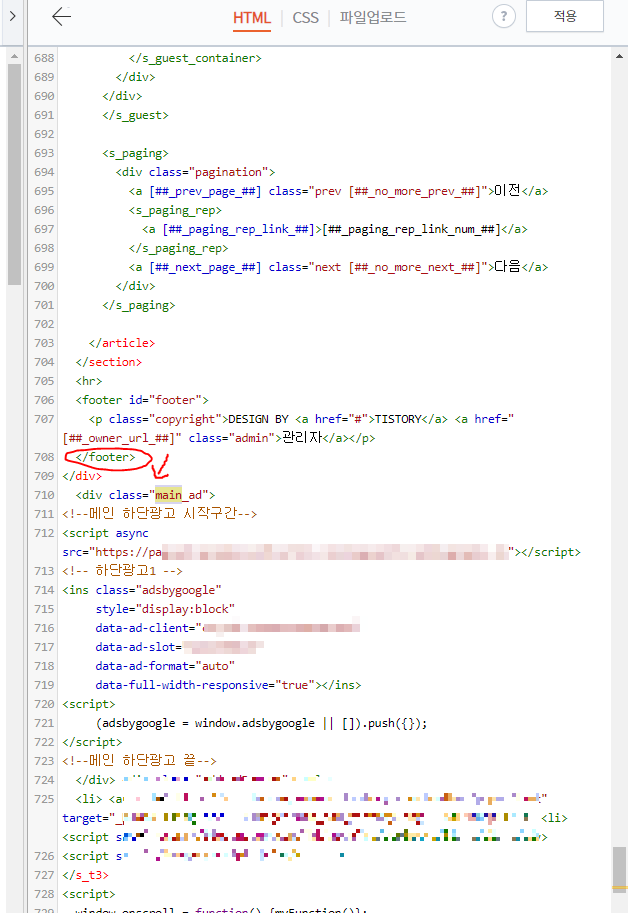Click the code editor scroll-up arrow
628x913 pixels.
(619, 56)
